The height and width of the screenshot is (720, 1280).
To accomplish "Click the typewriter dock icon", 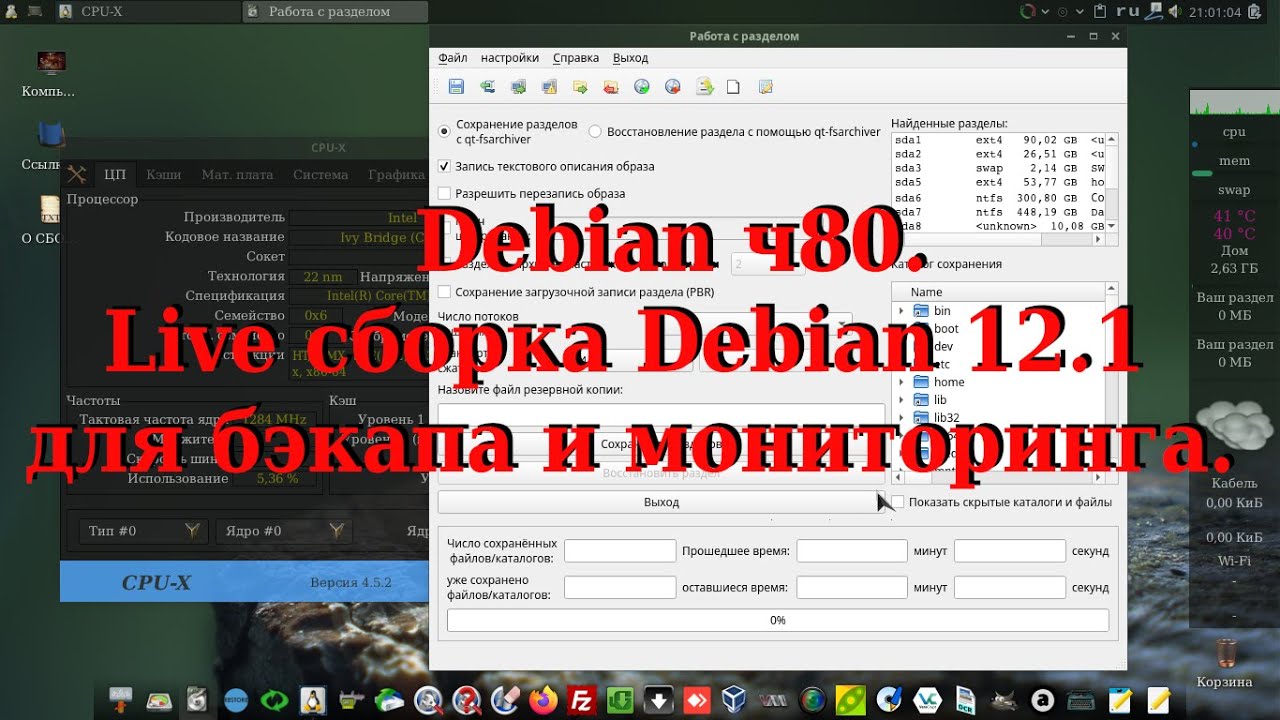I will coord(1082,699).
